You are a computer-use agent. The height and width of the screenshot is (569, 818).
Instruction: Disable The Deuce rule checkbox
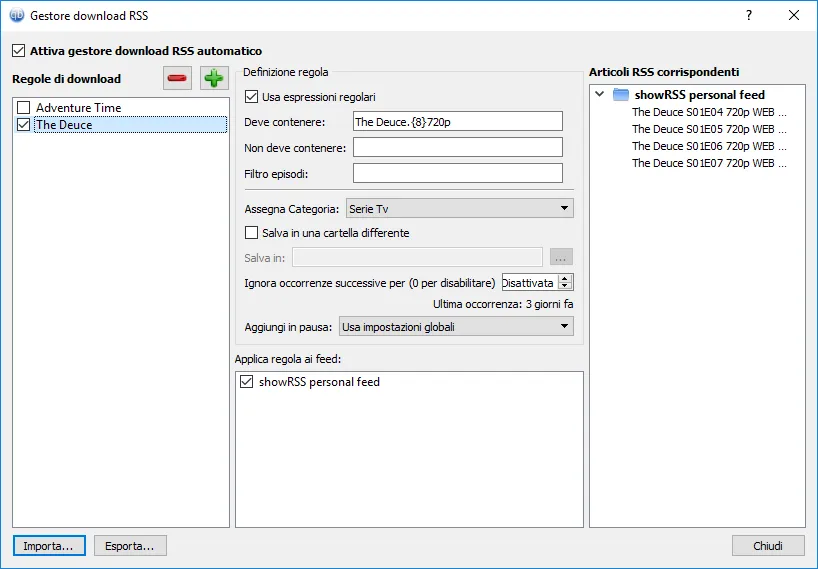[23, 125]
